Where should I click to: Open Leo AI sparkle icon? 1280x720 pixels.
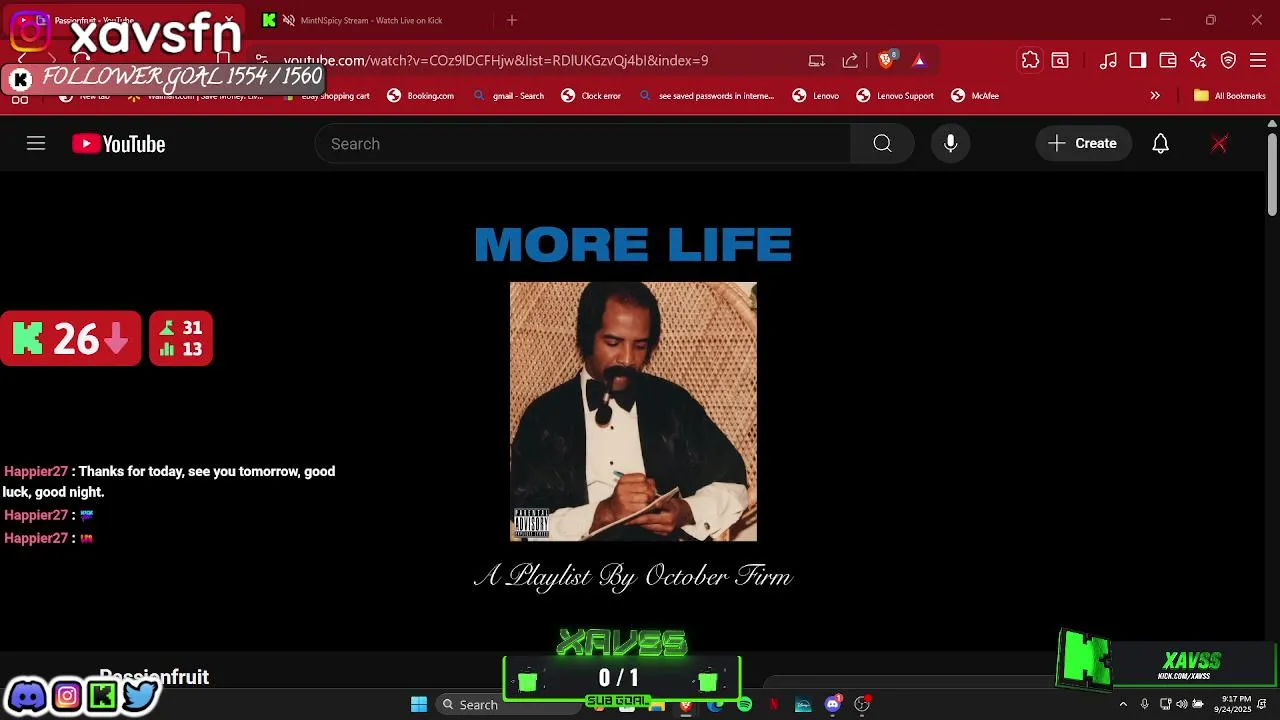[1198, 60]
